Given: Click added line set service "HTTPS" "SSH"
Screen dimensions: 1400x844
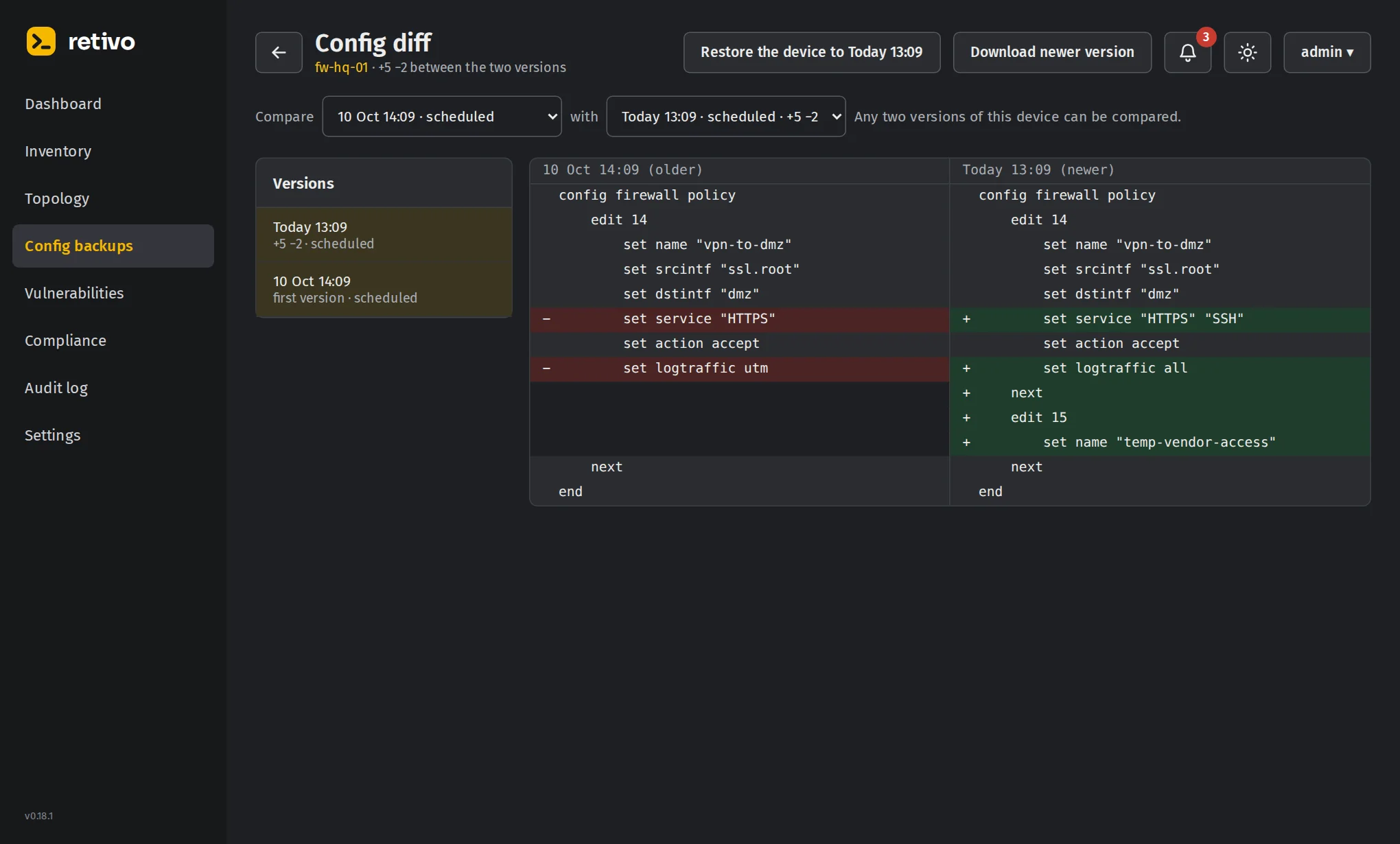Looking at the screenshot, I should (x=1160, y=318).
